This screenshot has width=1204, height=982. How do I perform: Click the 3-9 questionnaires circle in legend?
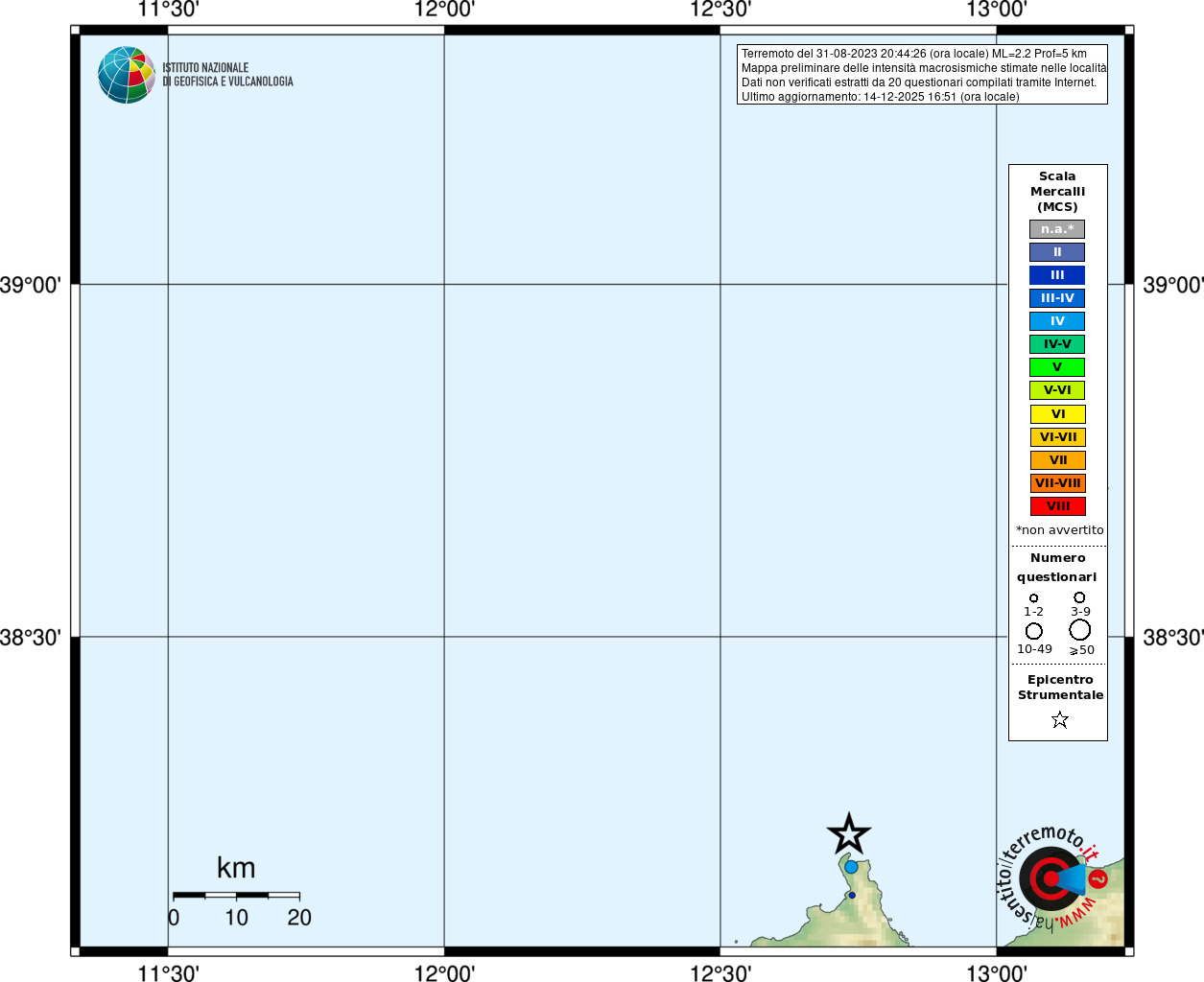pyautogui.click(x=1079, y=597)
